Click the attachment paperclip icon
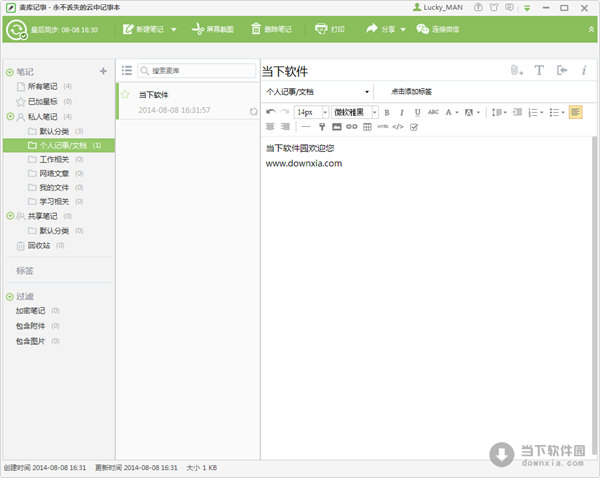Image resolution: width=600 pixels, height=478 pixels. [x=516, y=71]
